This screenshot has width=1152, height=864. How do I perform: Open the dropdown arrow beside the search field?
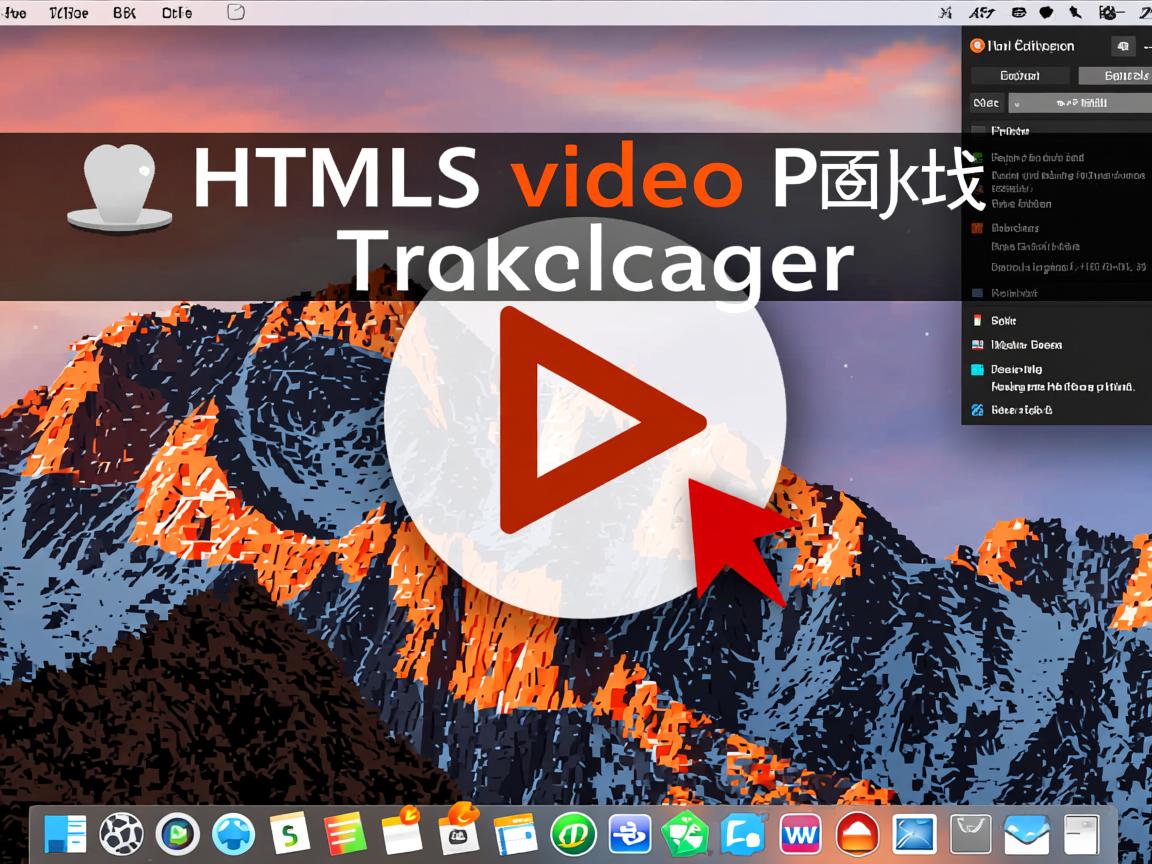[1016, 103]
